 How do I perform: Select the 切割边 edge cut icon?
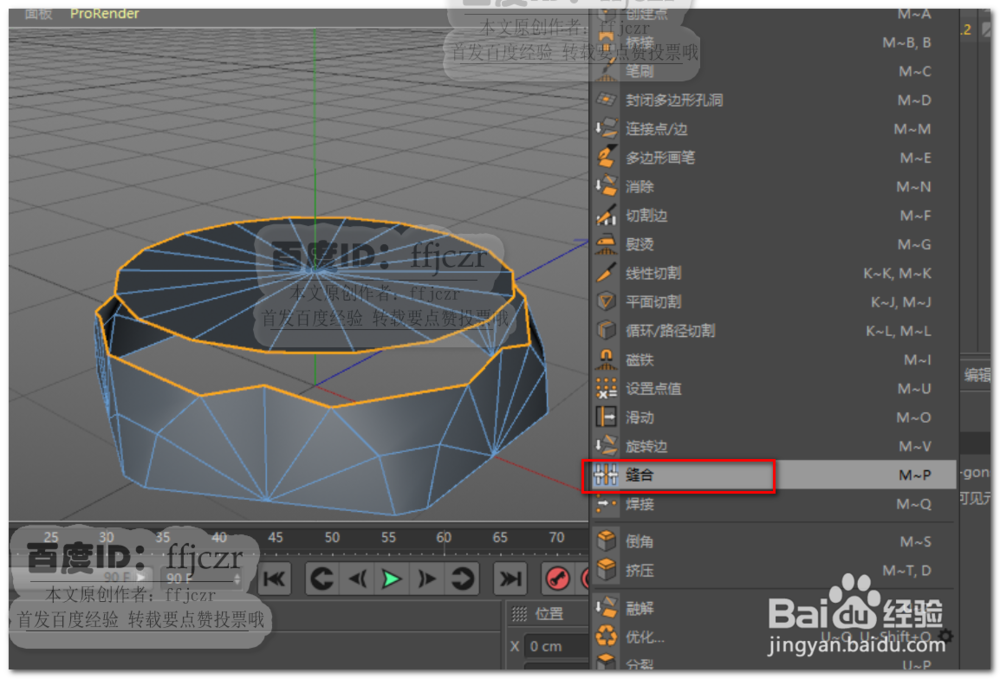pos(606,215)
